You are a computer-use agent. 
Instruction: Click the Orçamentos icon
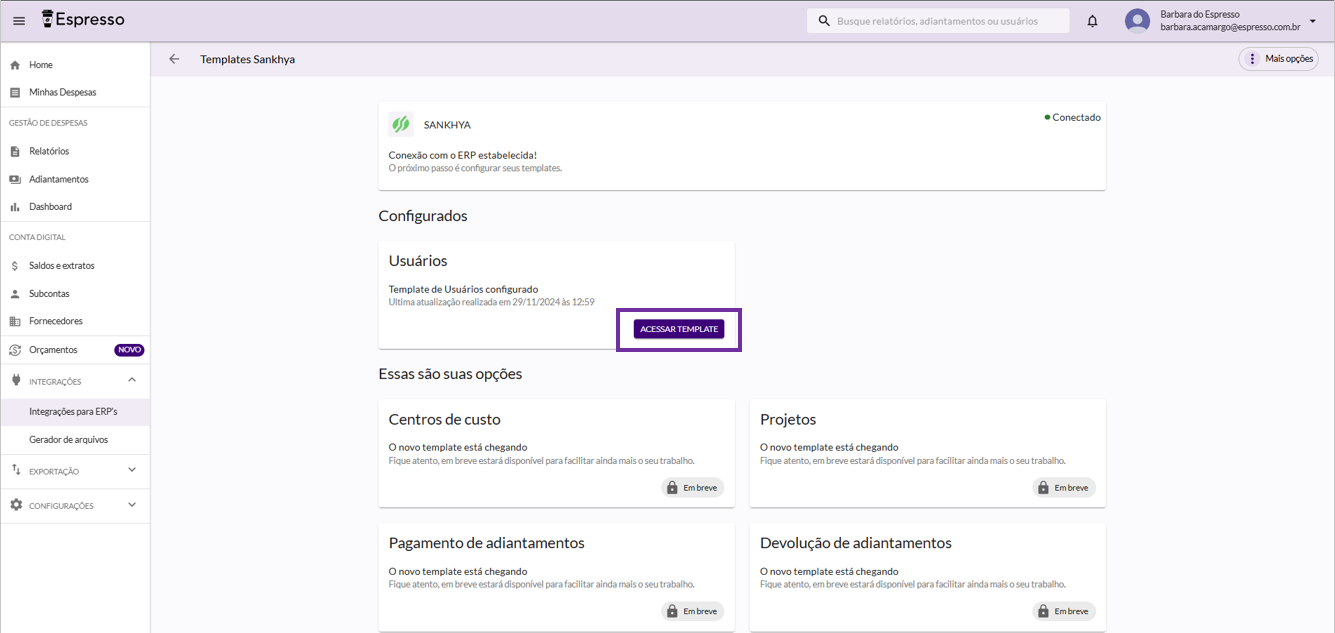[x=15, y=350]
